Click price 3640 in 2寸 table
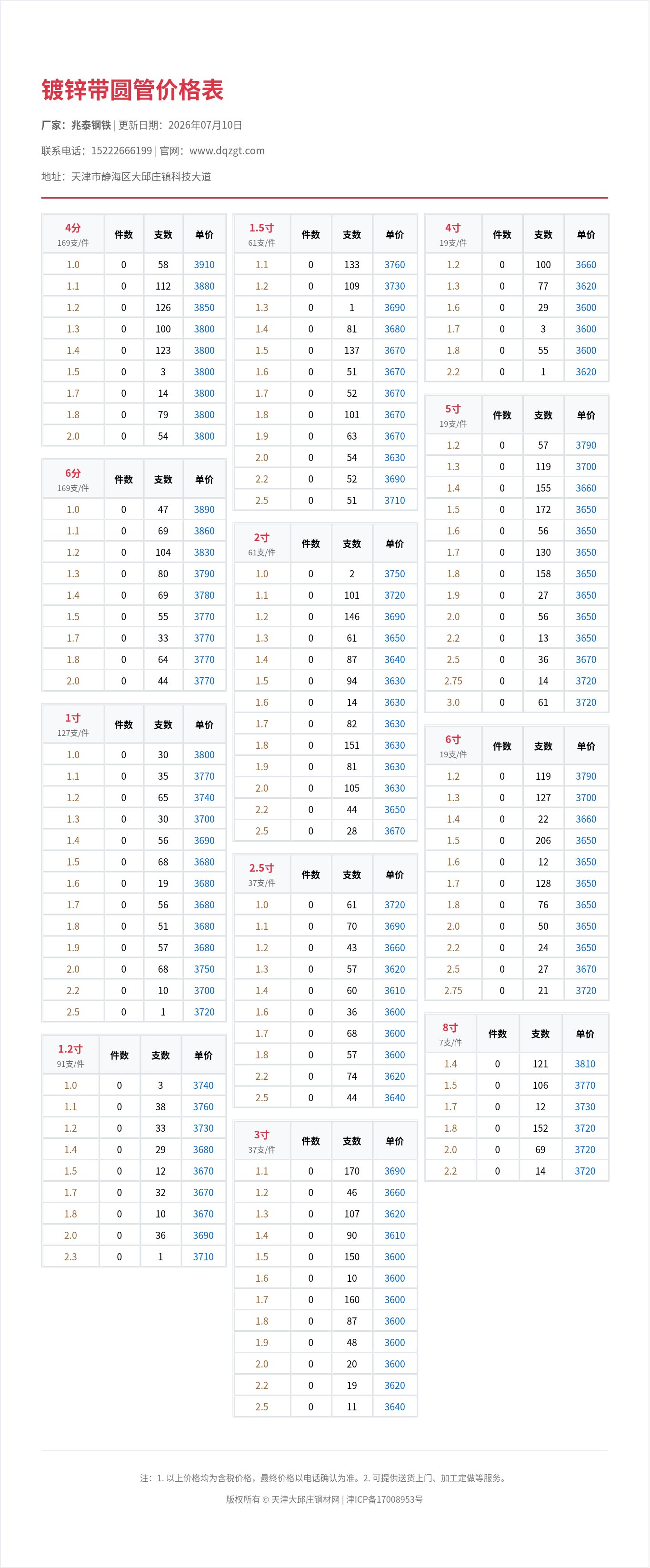This screenshot has width=650, height=1568. pos(394,659)
